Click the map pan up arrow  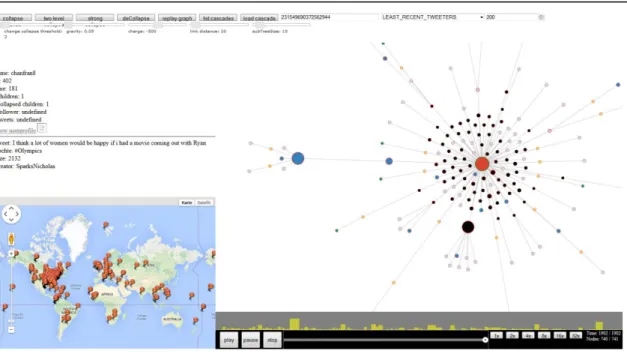coord(11,208)
